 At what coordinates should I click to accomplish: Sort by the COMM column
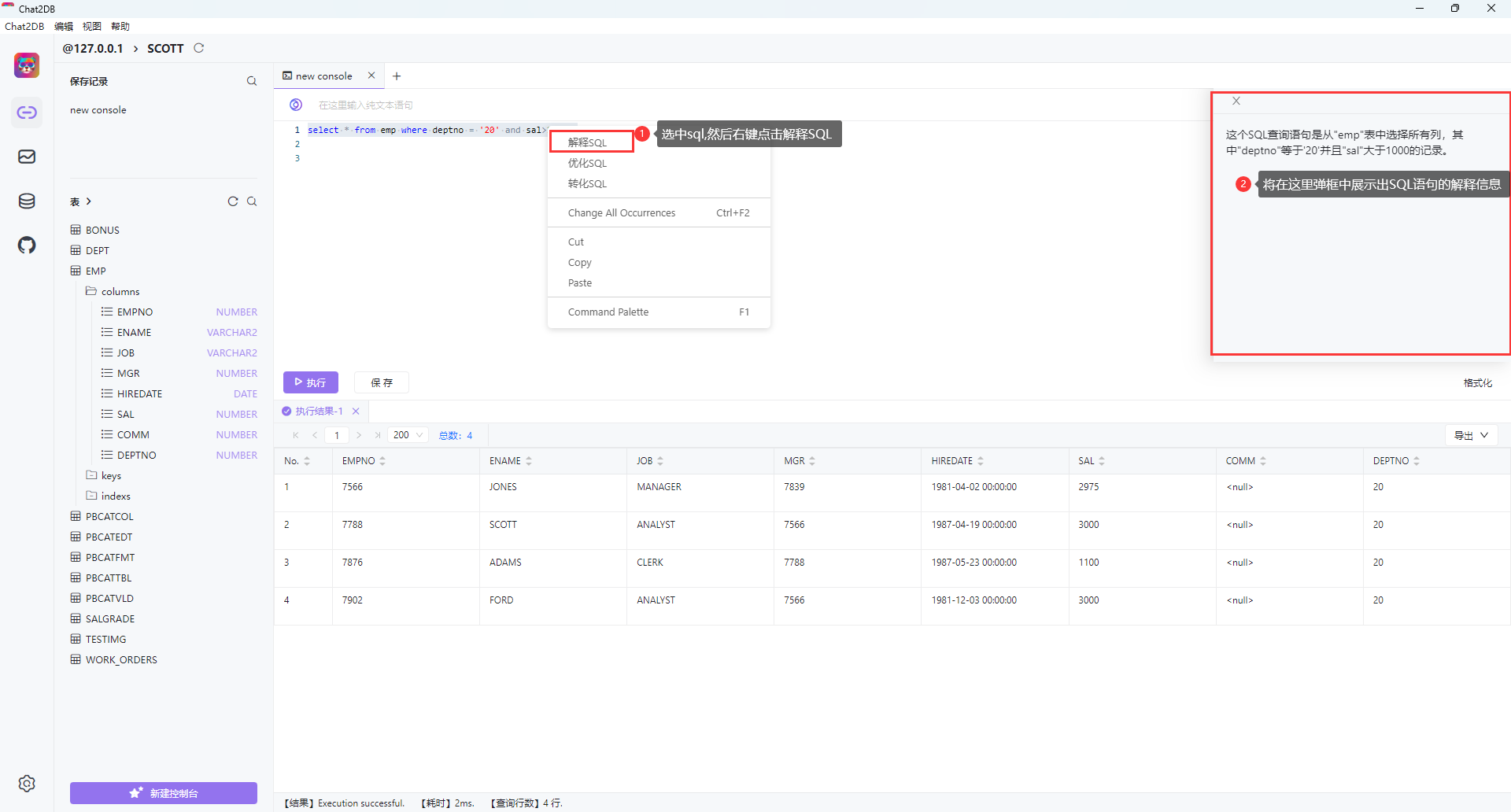[1263, 461]
